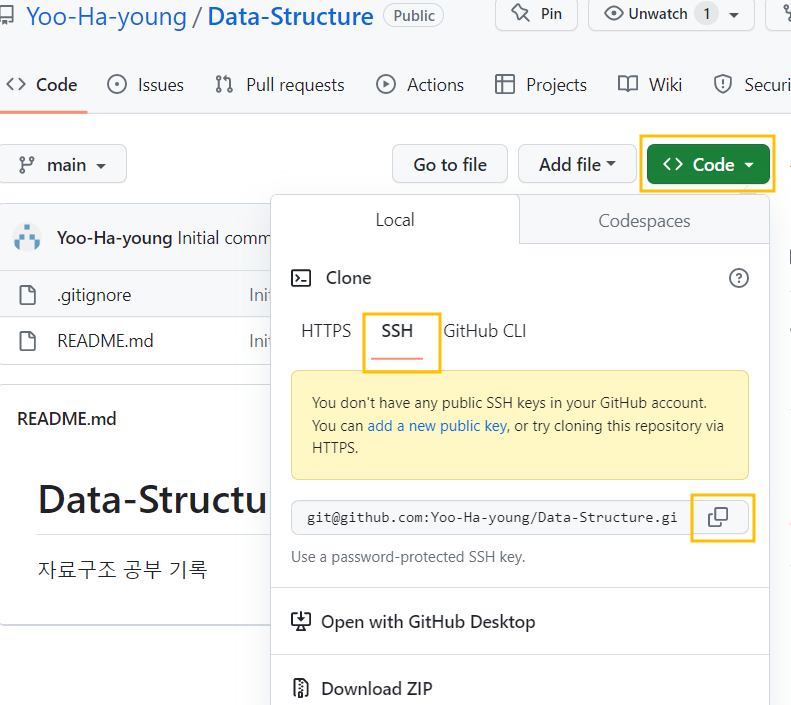The width and height of the screenshot is (791, 705).
Task: Open the Wiki tab
Action: 650,85
